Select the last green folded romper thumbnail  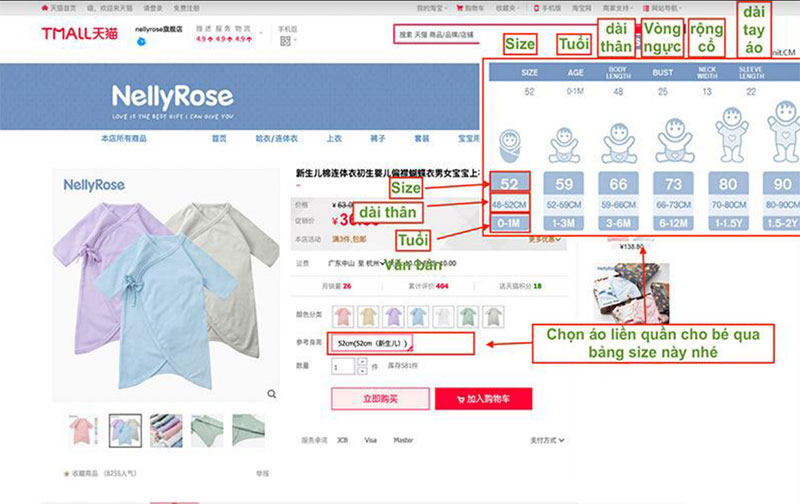click(248, 431)
